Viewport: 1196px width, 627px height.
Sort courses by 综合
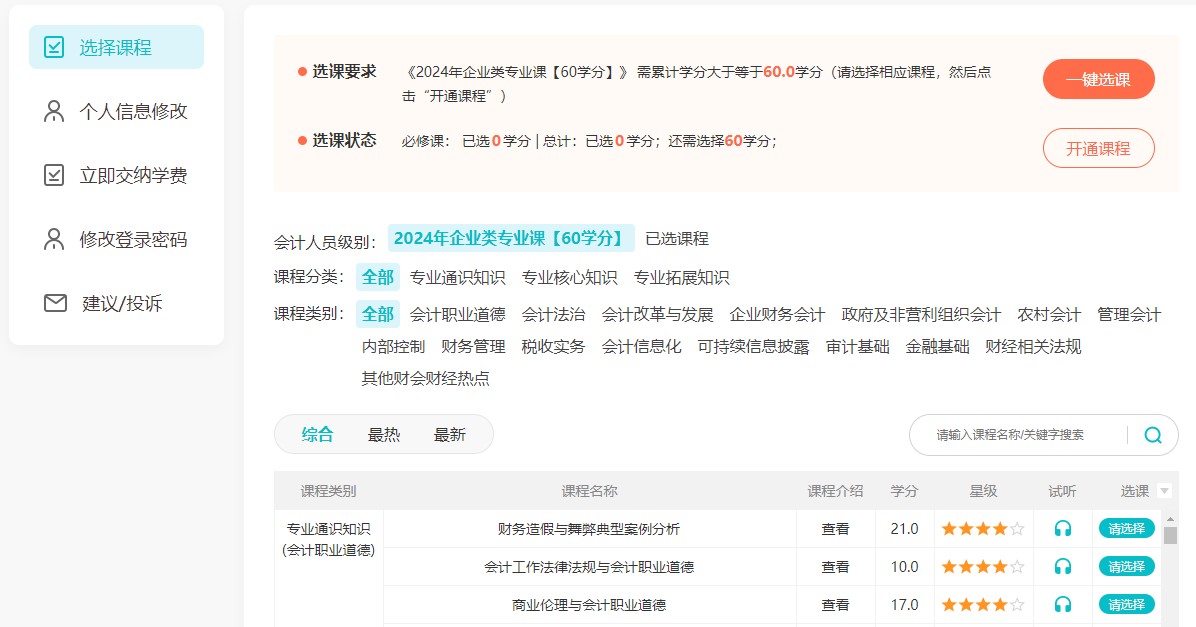point(317,435)
